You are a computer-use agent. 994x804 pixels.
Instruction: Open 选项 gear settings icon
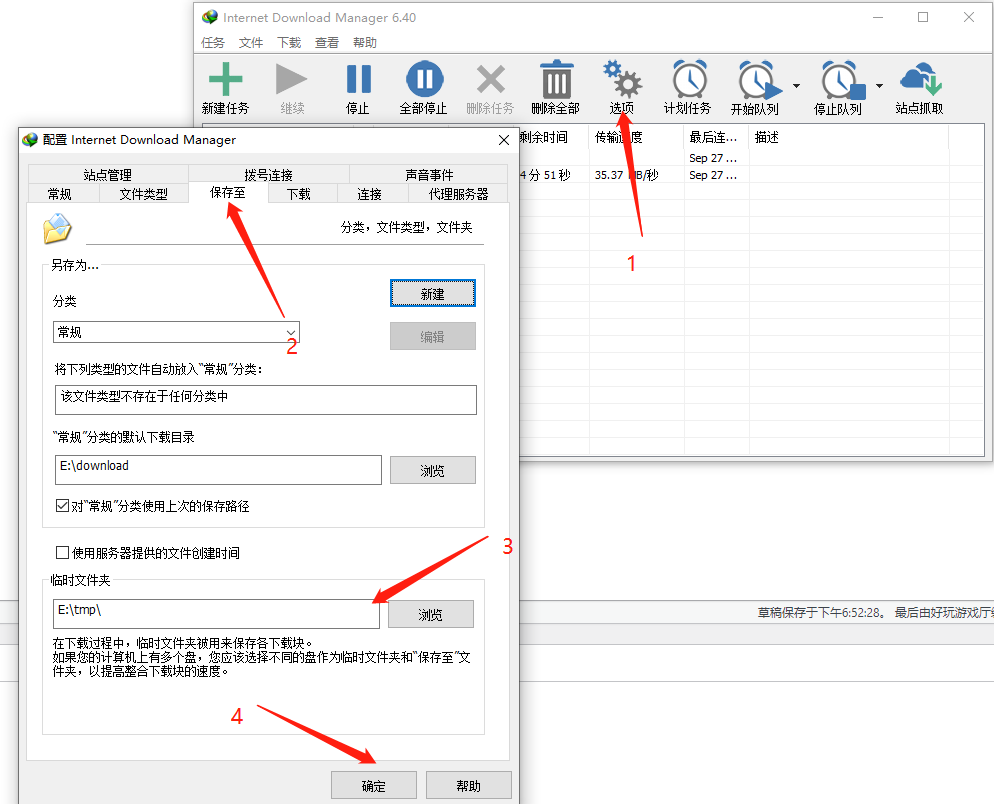tap(622, 79)
